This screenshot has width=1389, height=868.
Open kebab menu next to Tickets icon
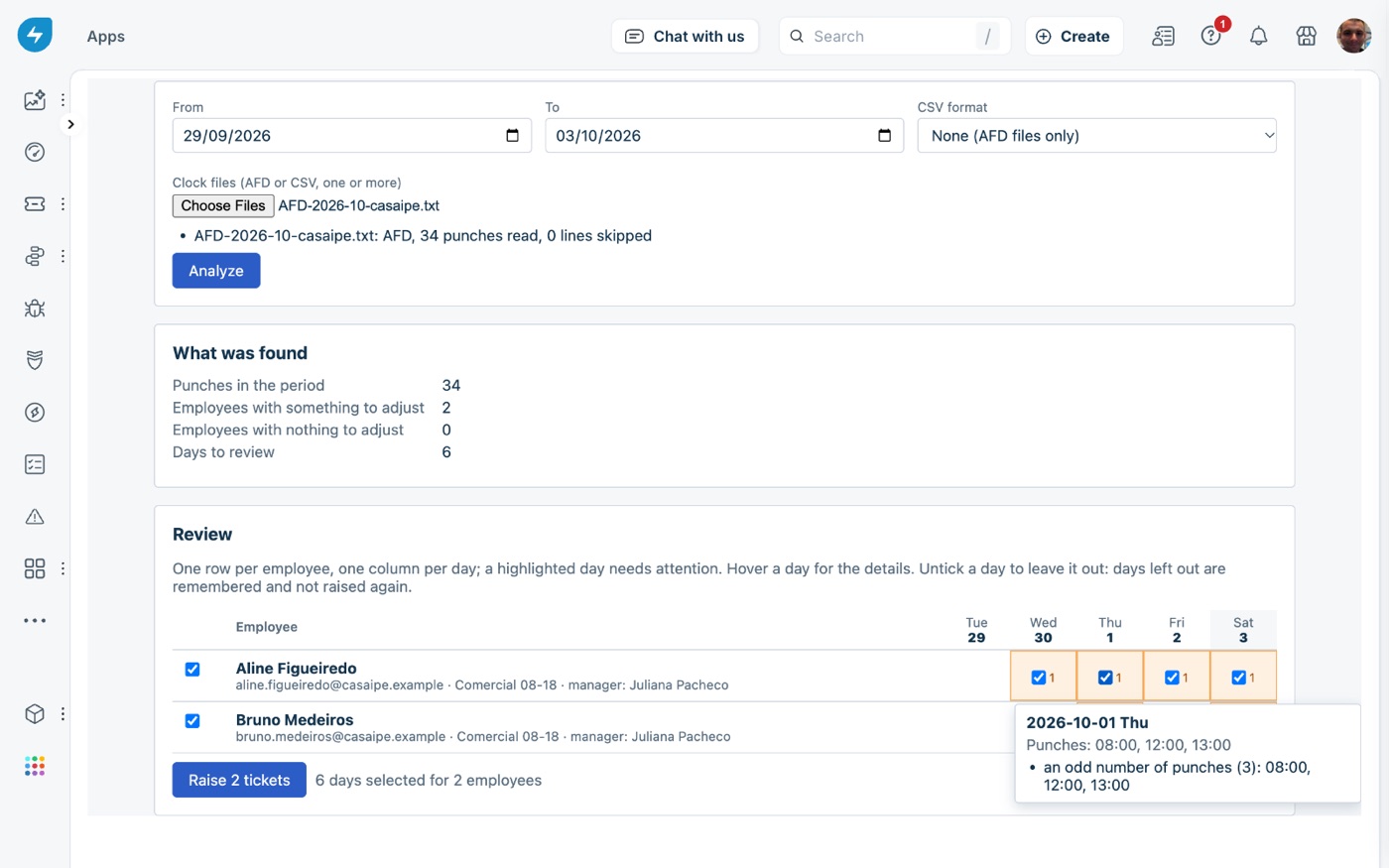(x=63, y=204)
